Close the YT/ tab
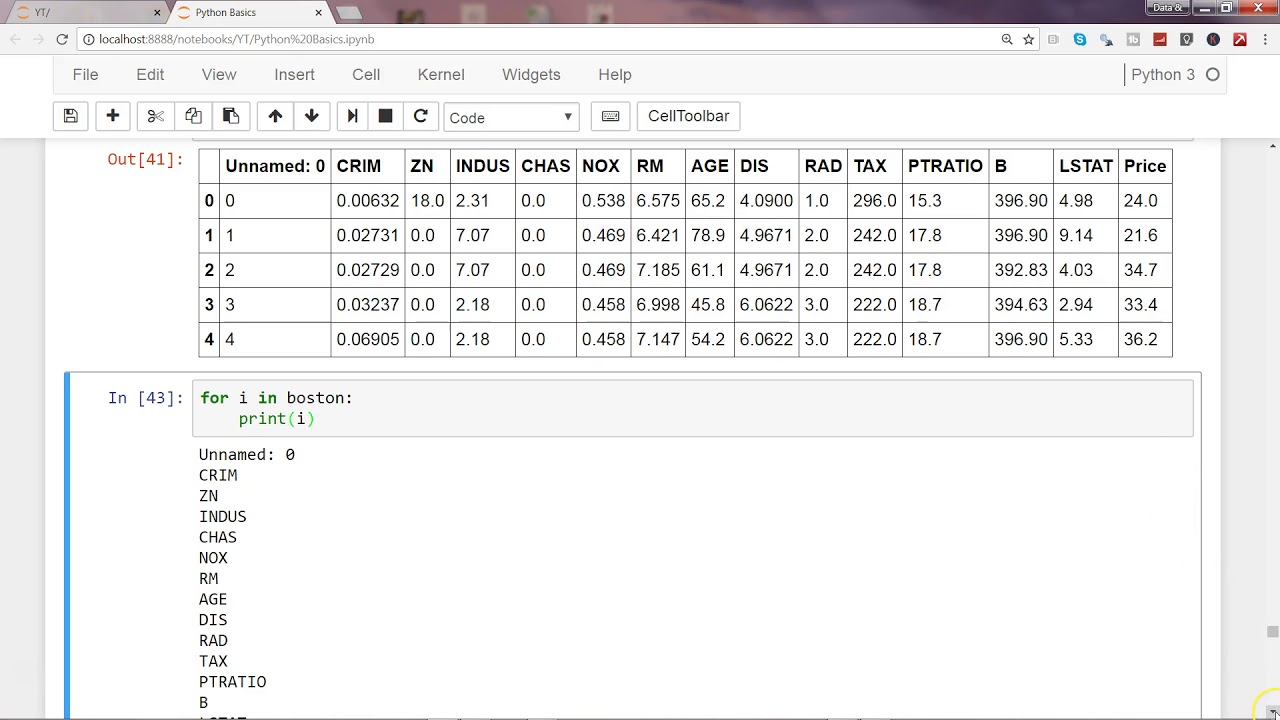 pos(157,12)
